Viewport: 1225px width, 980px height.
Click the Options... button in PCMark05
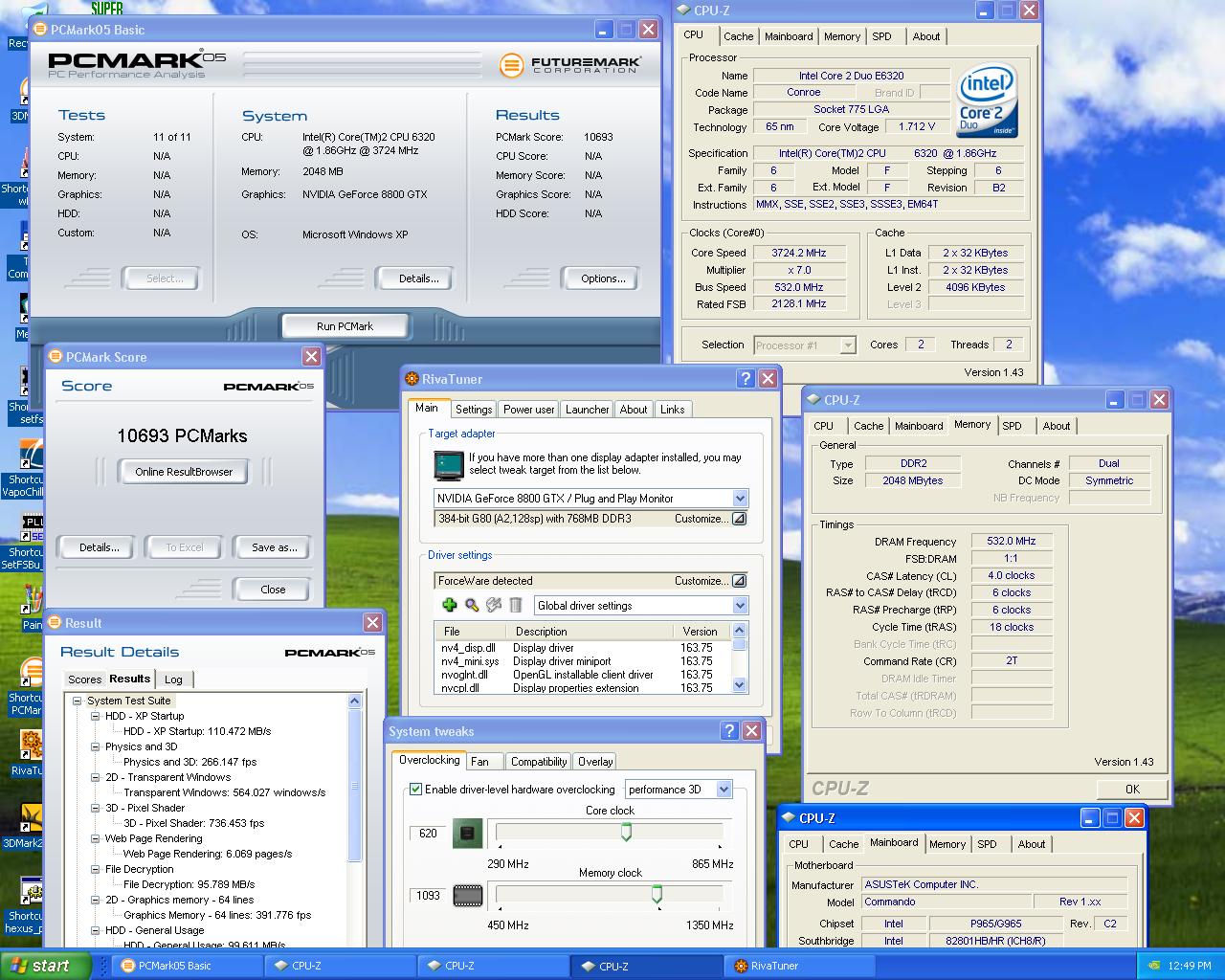click(603, 278)
